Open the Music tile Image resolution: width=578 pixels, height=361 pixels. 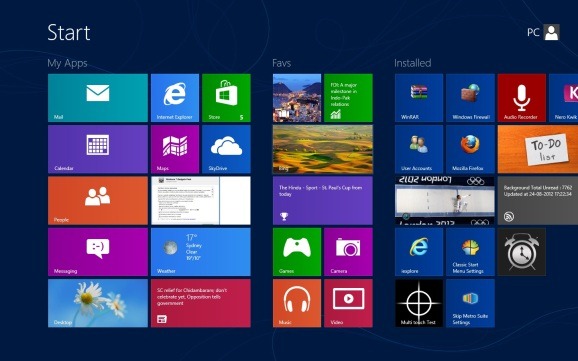click(297, 303)
